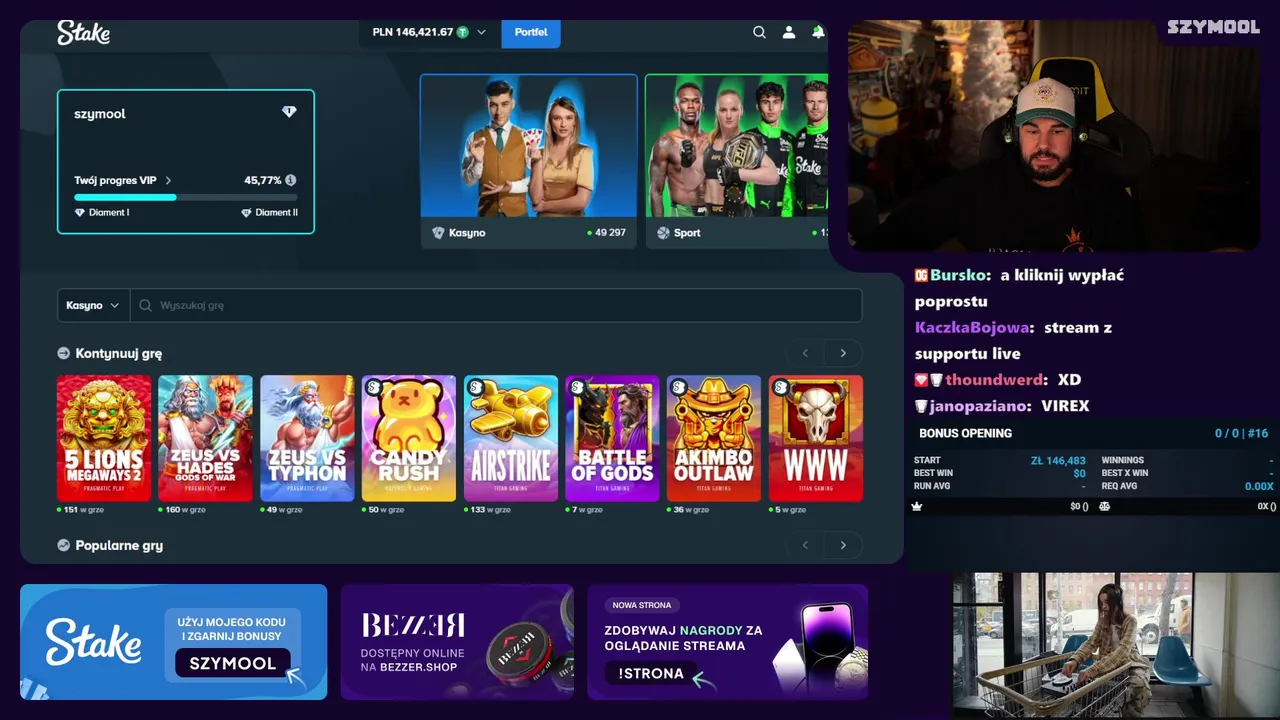Screen dimensions: 1280x720
Task: Open 5 Lions Megaways 2 game
Action: pyautogui.click(x=104, y=438)
